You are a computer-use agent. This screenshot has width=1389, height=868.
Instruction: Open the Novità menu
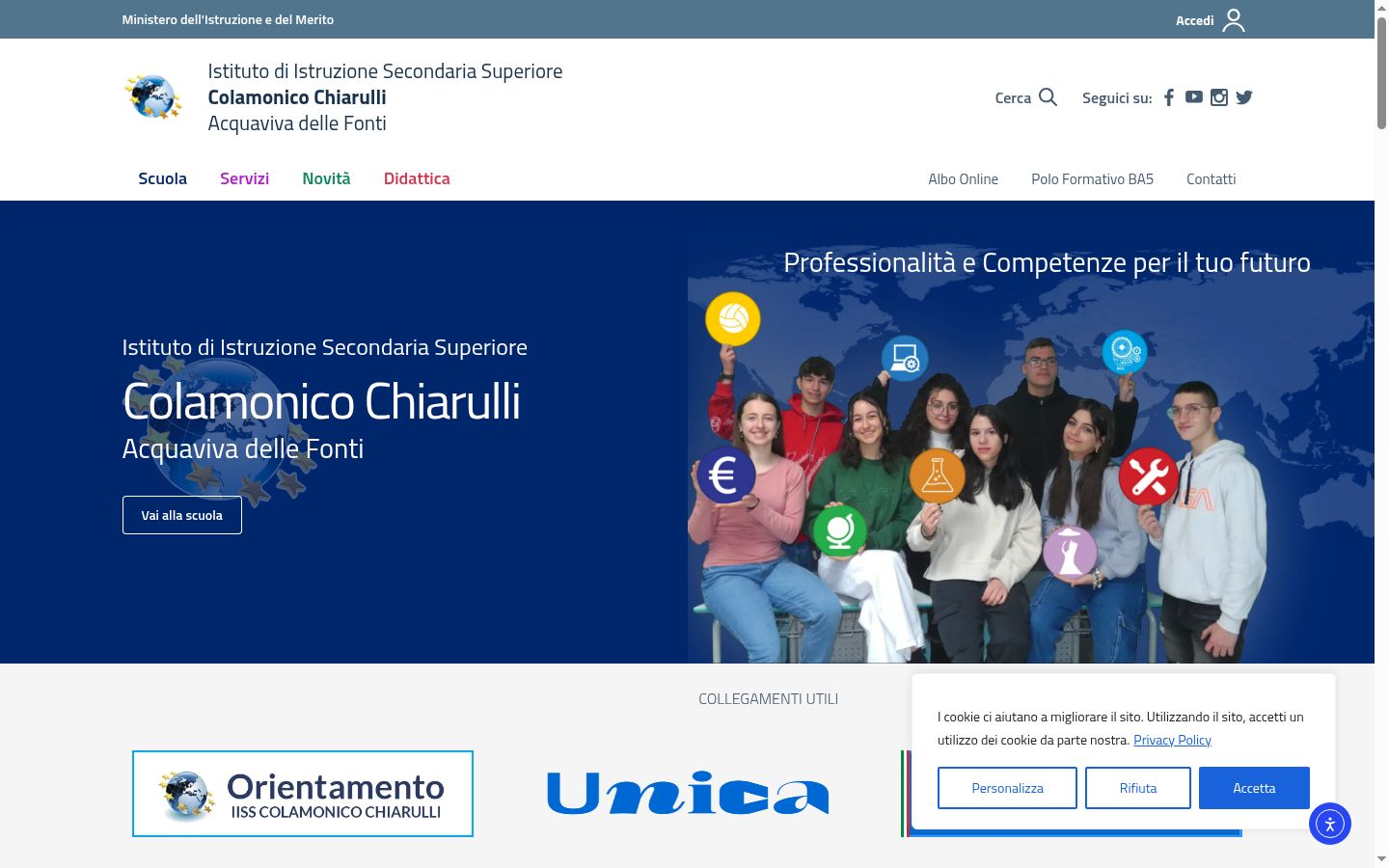pos(326,178)
